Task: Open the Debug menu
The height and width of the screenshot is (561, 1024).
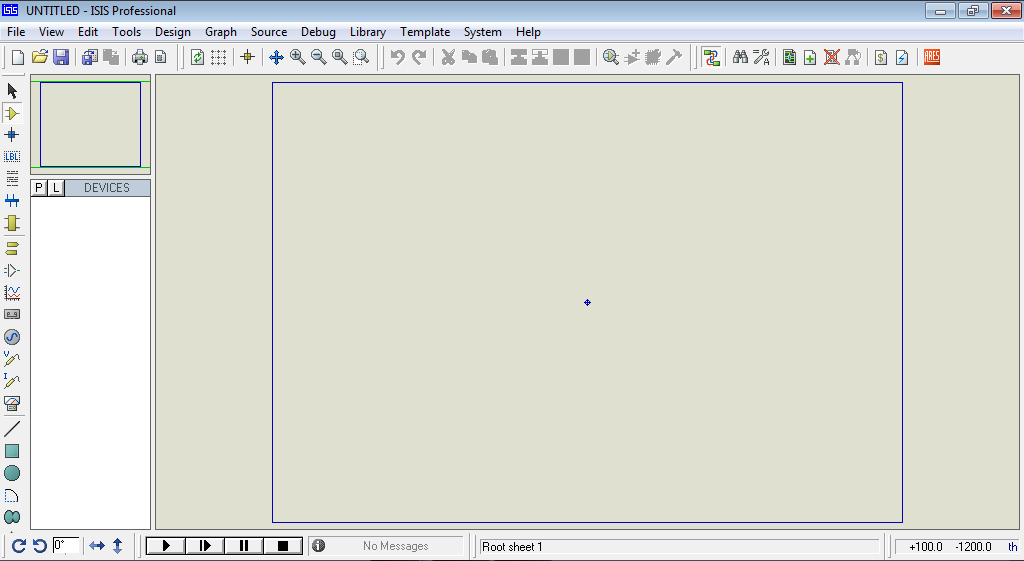Action: click(x=318, y=32)
